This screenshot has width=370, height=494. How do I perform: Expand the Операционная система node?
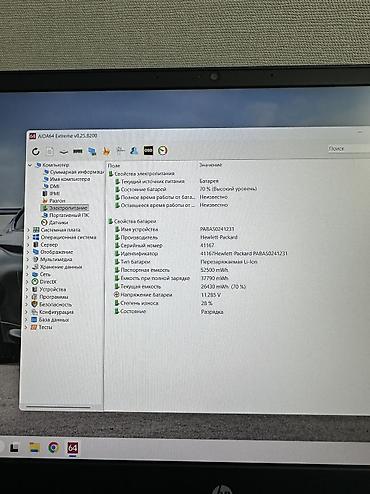tap(28, 237)
